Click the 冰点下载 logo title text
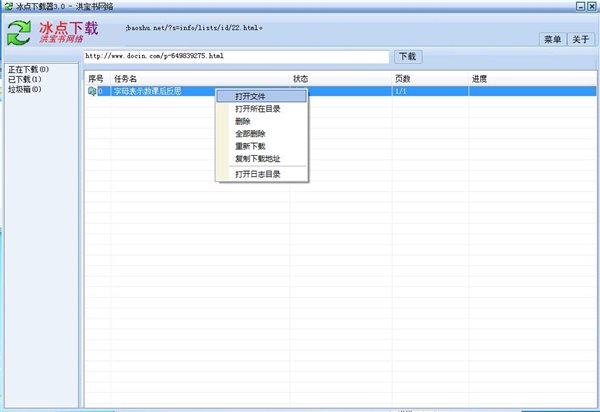The width and height of the screenshot is (600, 412). click(x=68, y=28)
